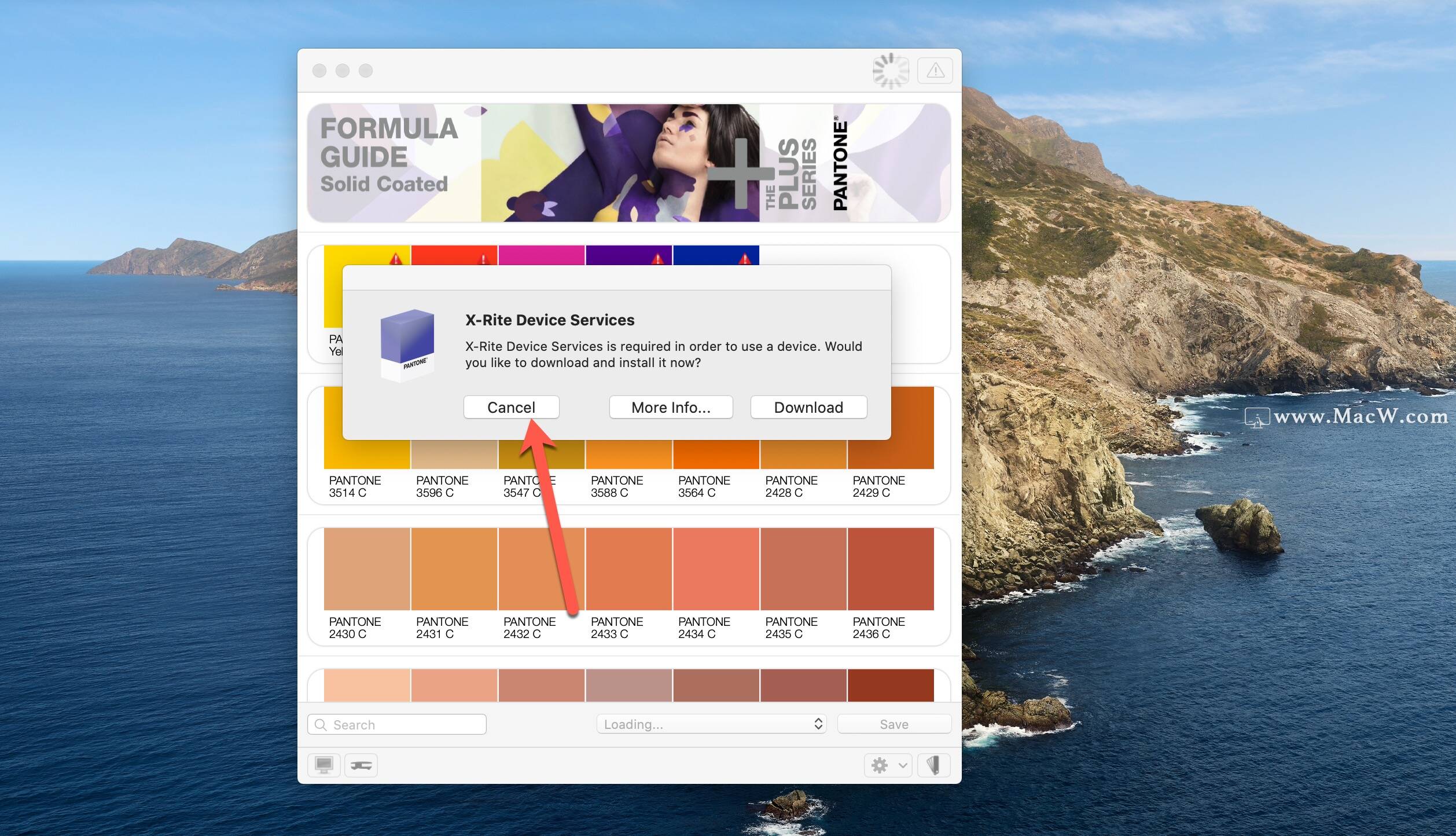
Task: Select the PANTONE 2430 C swatch
Action: [x=367, y=569]
